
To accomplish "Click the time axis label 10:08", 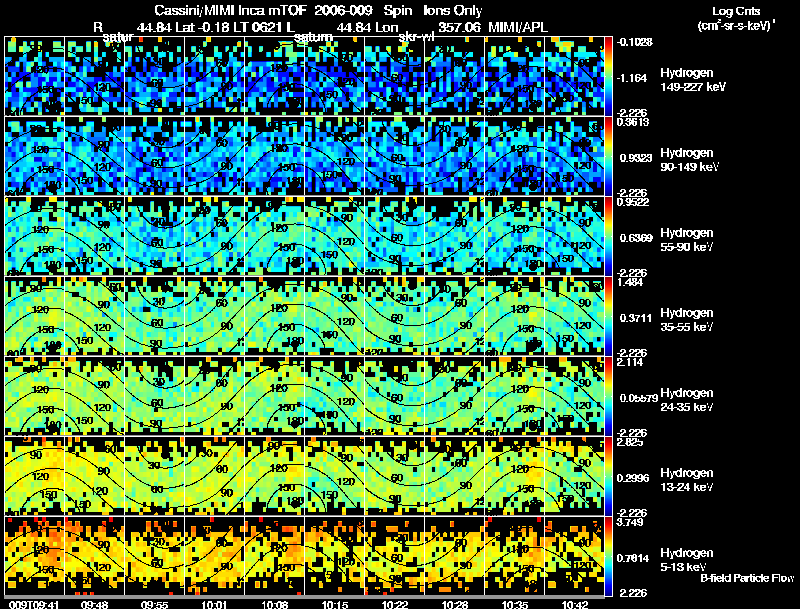I will [x=274, y=604].
